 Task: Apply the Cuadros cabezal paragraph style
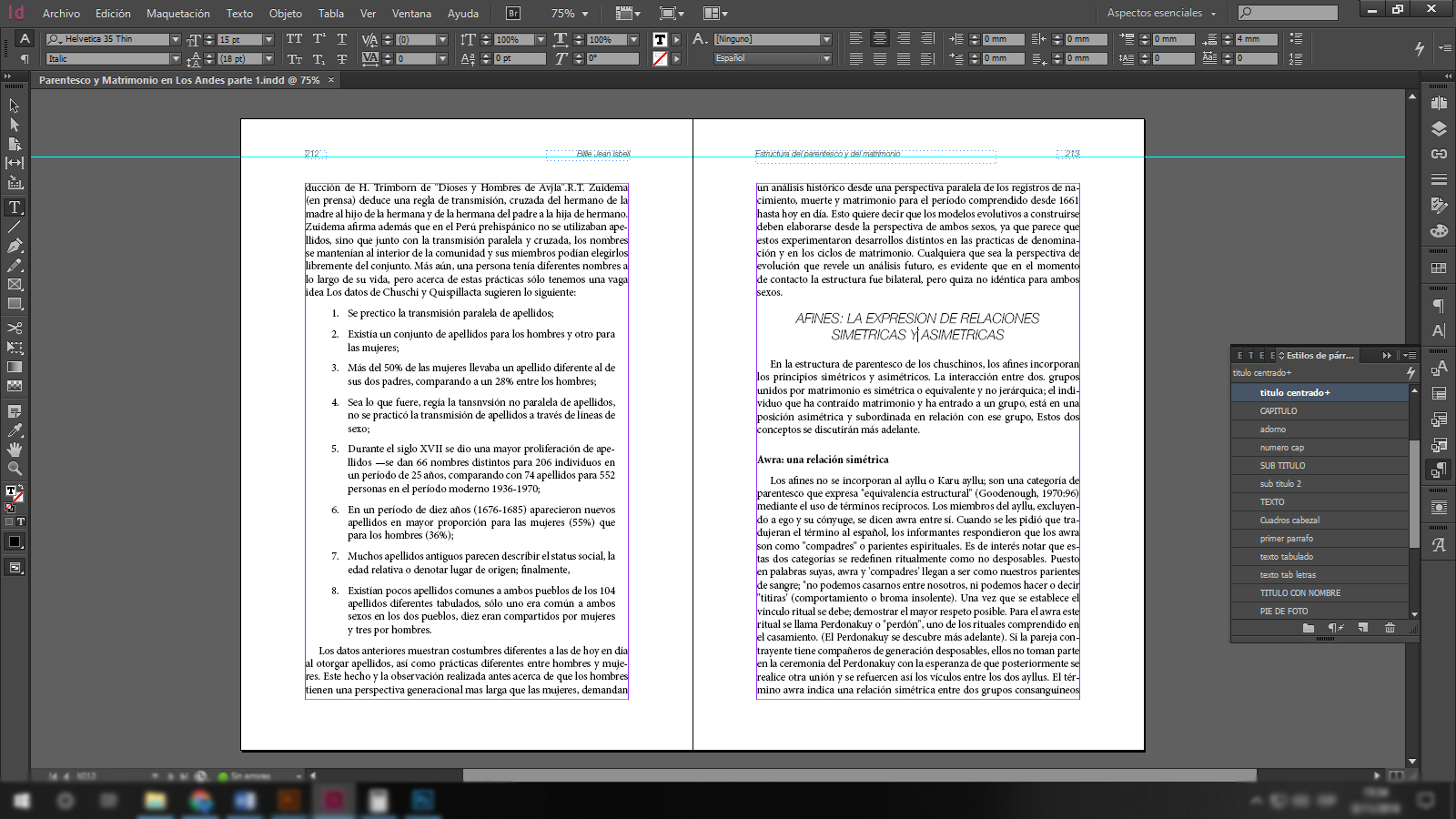click(1319, 521)
